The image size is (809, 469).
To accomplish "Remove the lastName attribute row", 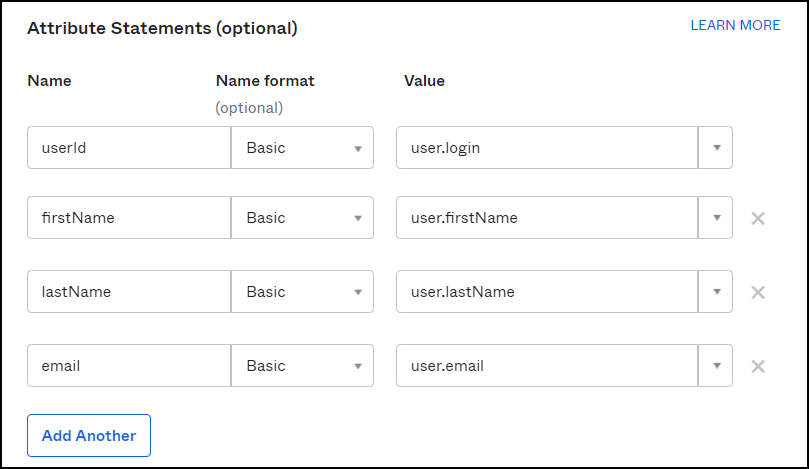I will point(758,292).
